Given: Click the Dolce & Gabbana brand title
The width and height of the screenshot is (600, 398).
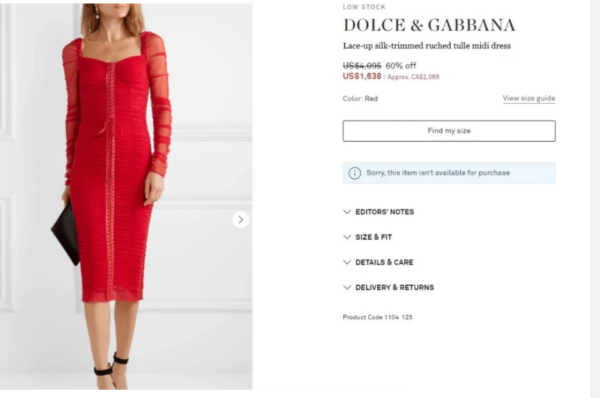Looking at the screenshot, I should coord(429,25).
